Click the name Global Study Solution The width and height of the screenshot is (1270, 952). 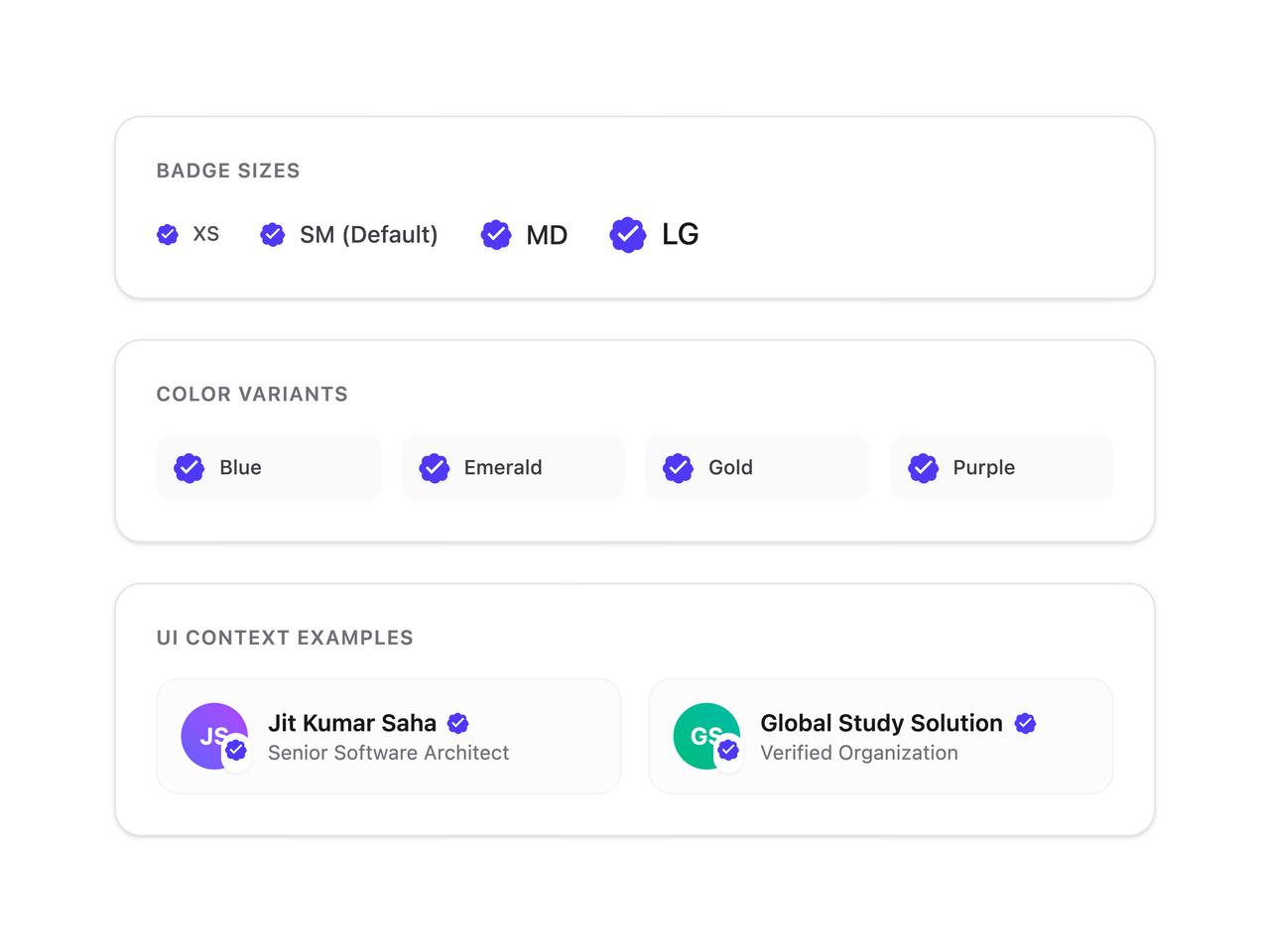(x=882, y=723)
